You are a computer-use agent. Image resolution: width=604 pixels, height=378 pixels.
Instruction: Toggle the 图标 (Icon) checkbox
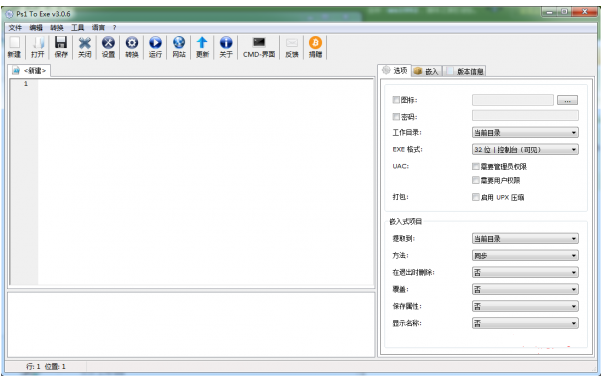396,100
